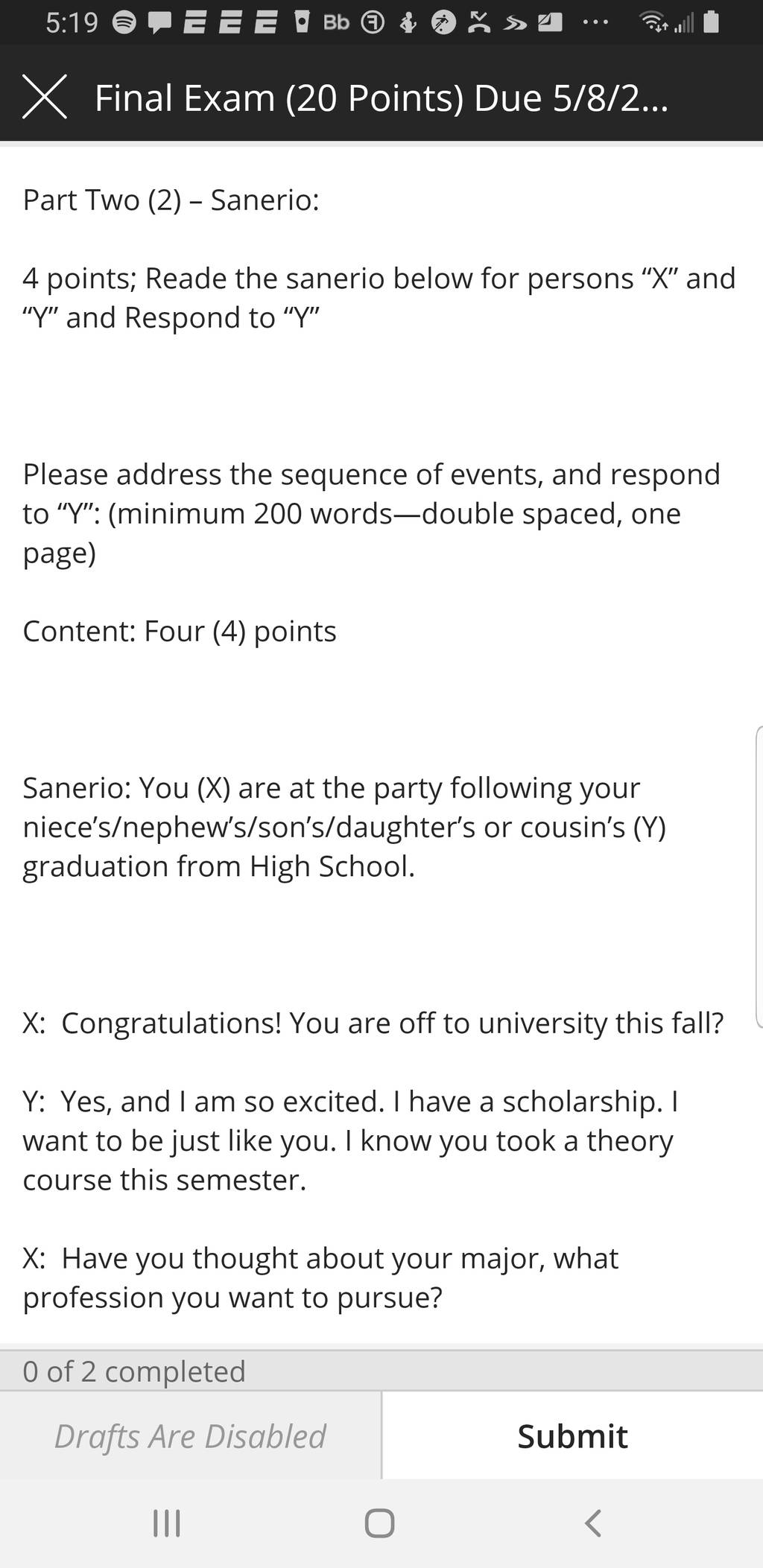Tap the Spotify status bar icon
The width and height of the screenshot is (763, 1568).
[x=124, y=23]
